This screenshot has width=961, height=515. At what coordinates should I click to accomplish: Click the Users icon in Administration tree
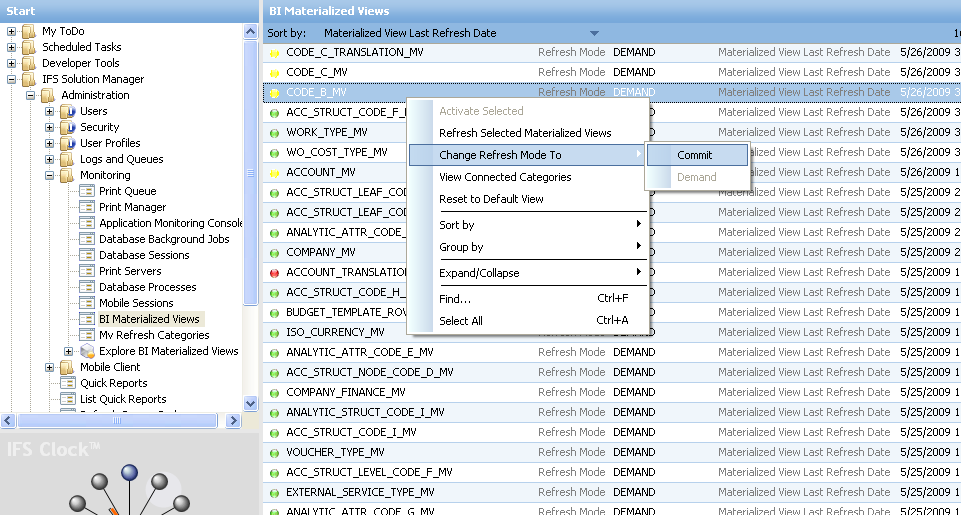(67, 112)
